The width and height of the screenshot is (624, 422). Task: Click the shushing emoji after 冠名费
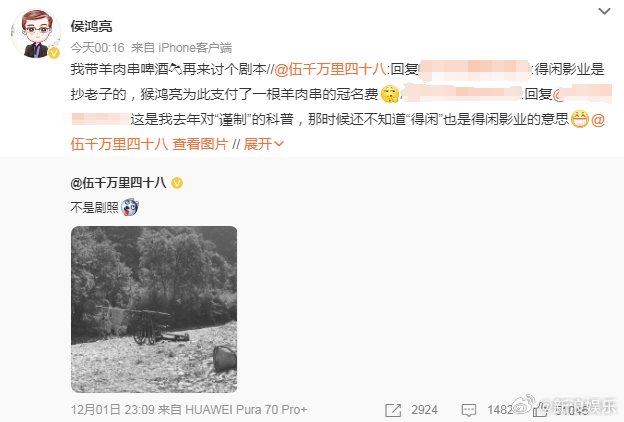click(x=390, y=94)
